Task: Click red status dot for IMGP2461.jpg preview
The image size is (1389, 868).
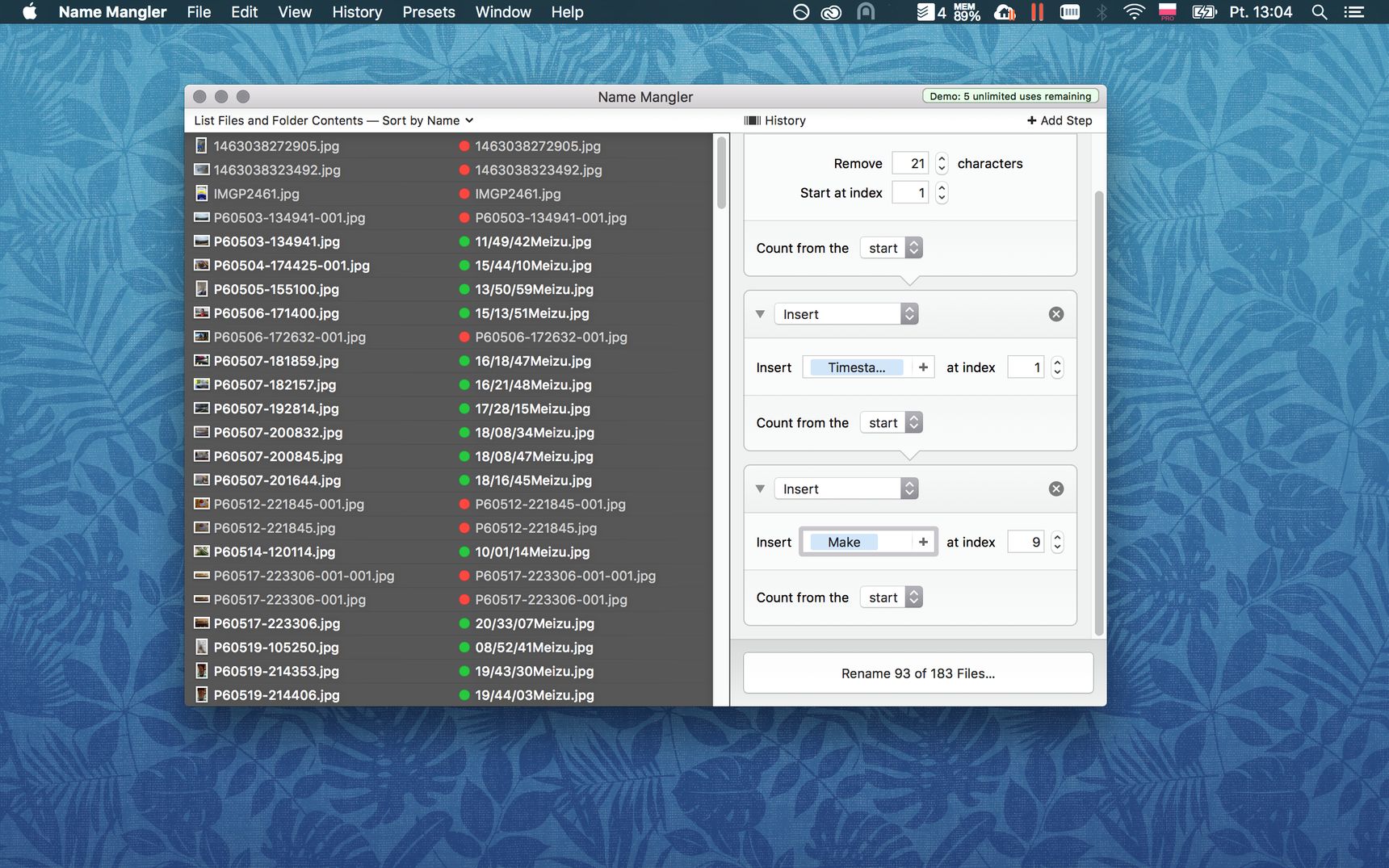Action: pyautogui.click(x=464, y=194)
